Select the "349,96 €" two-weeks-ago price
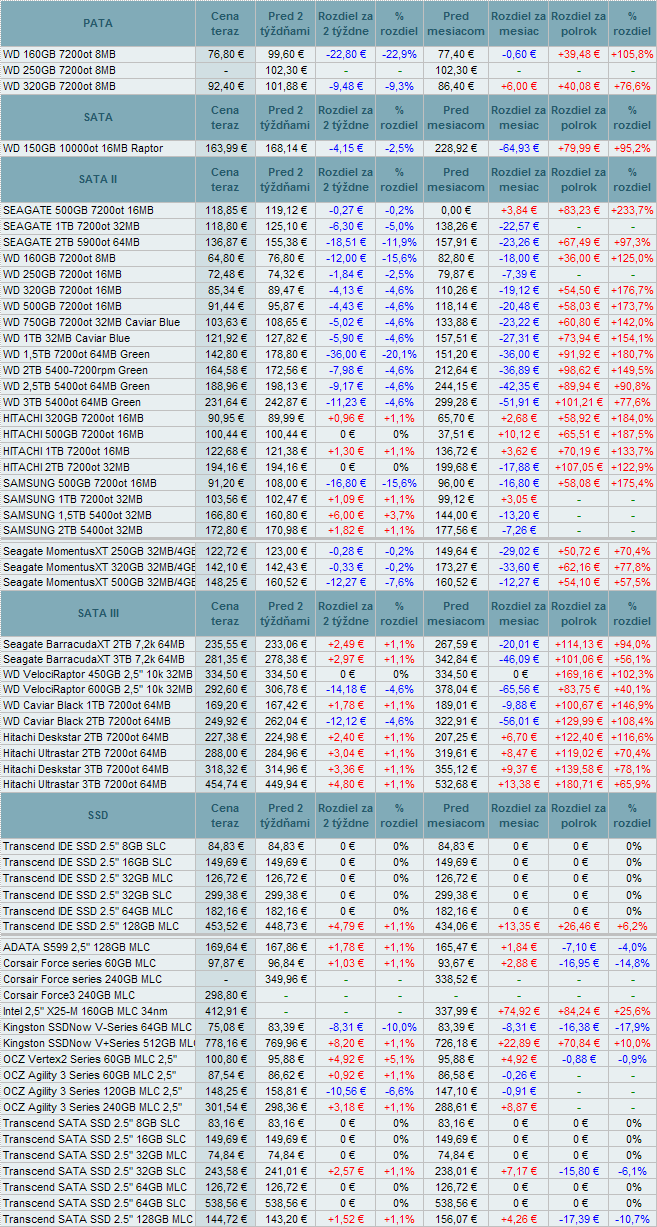 (286, 978)
